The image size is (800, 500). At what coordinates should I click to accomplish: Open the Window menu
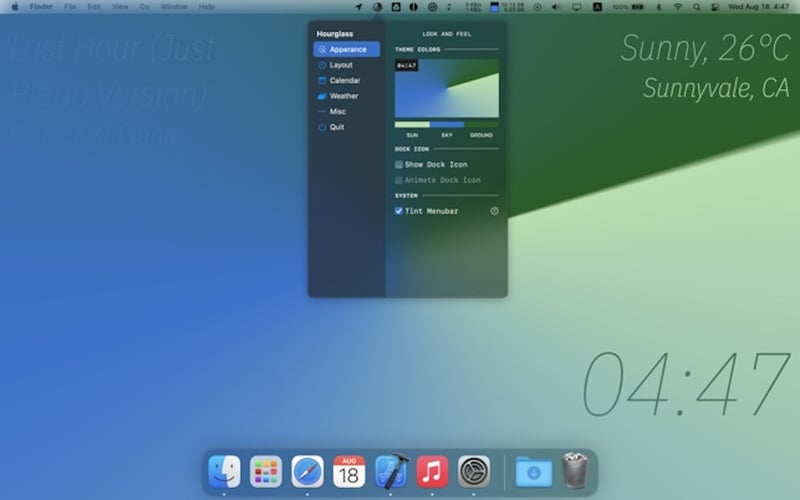pyautogui.click(x=174, y=7)
